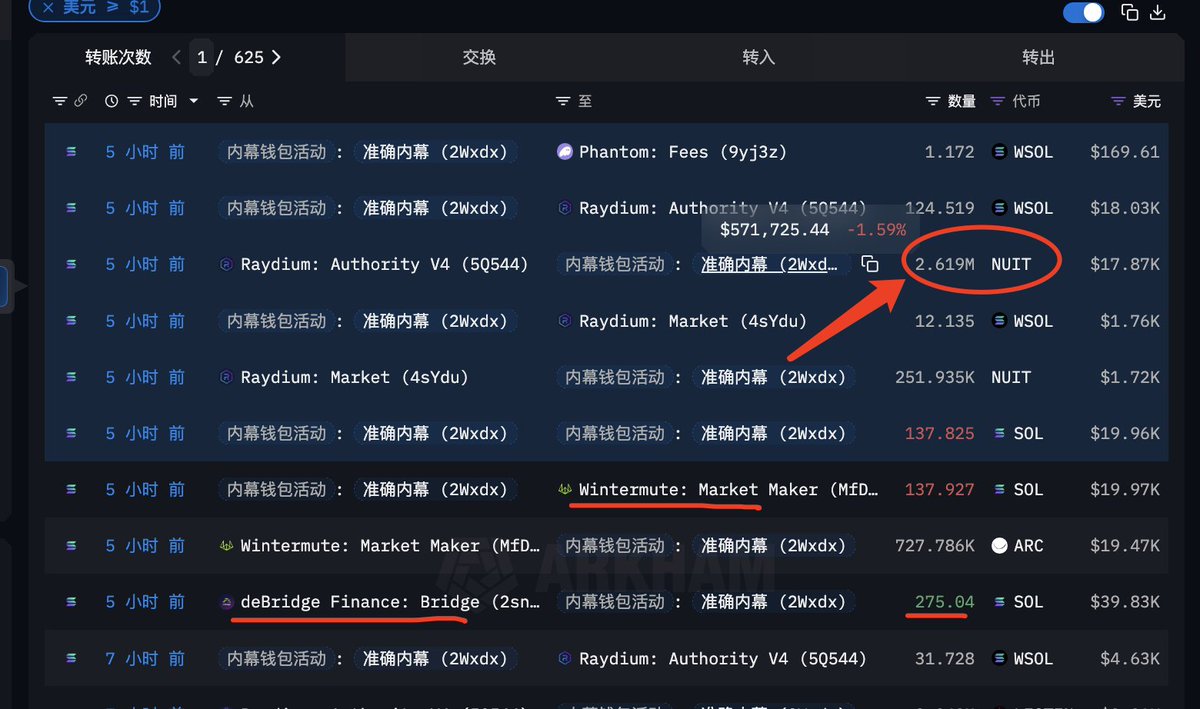Open the 时间 column filter icon

click(x=135, y=101)
